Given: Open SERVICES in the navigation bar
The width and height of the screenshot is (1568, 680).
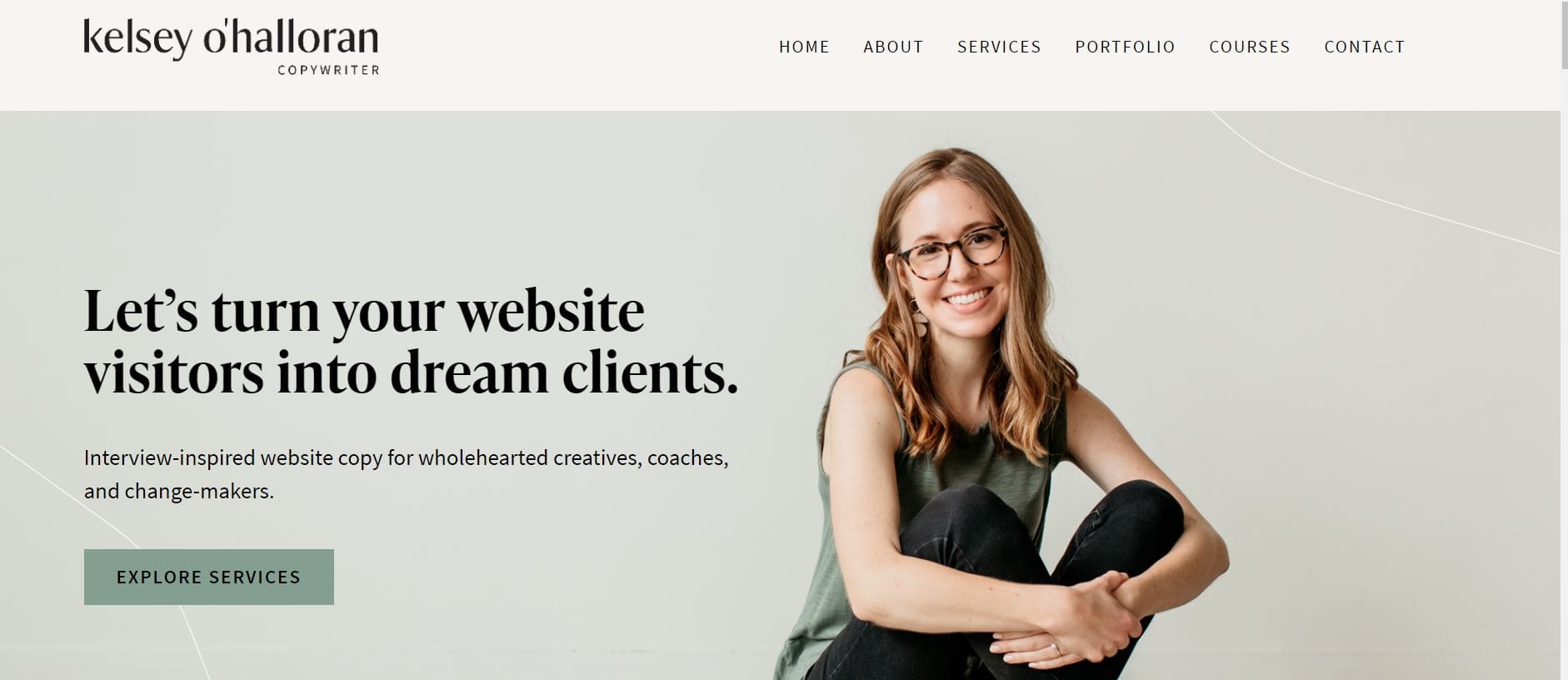Looking at the screenshot, I should (x=999, y=47).
